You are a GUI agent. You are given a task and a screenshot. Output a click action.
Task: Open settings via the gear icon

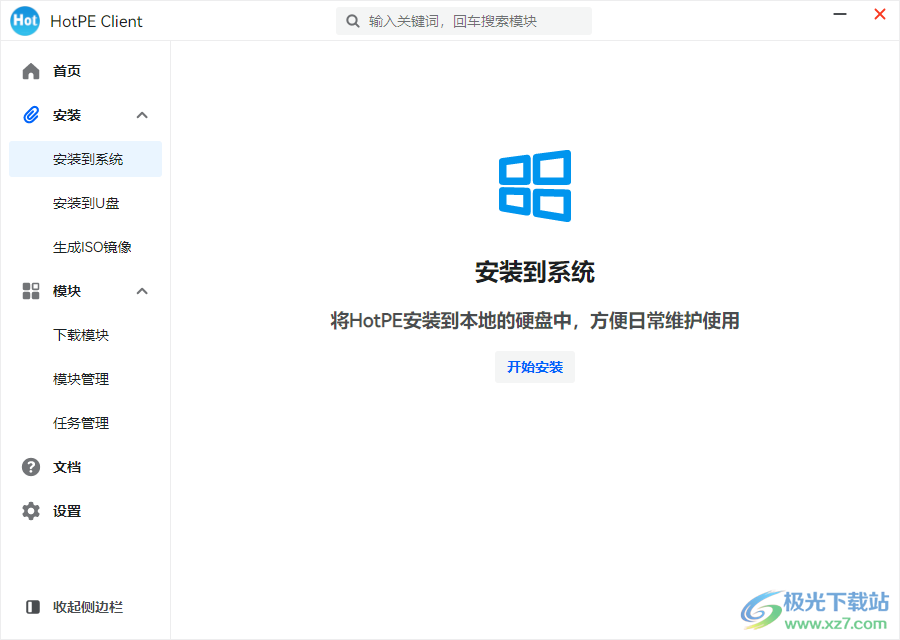pyautogui.click(x=31, y=511)
